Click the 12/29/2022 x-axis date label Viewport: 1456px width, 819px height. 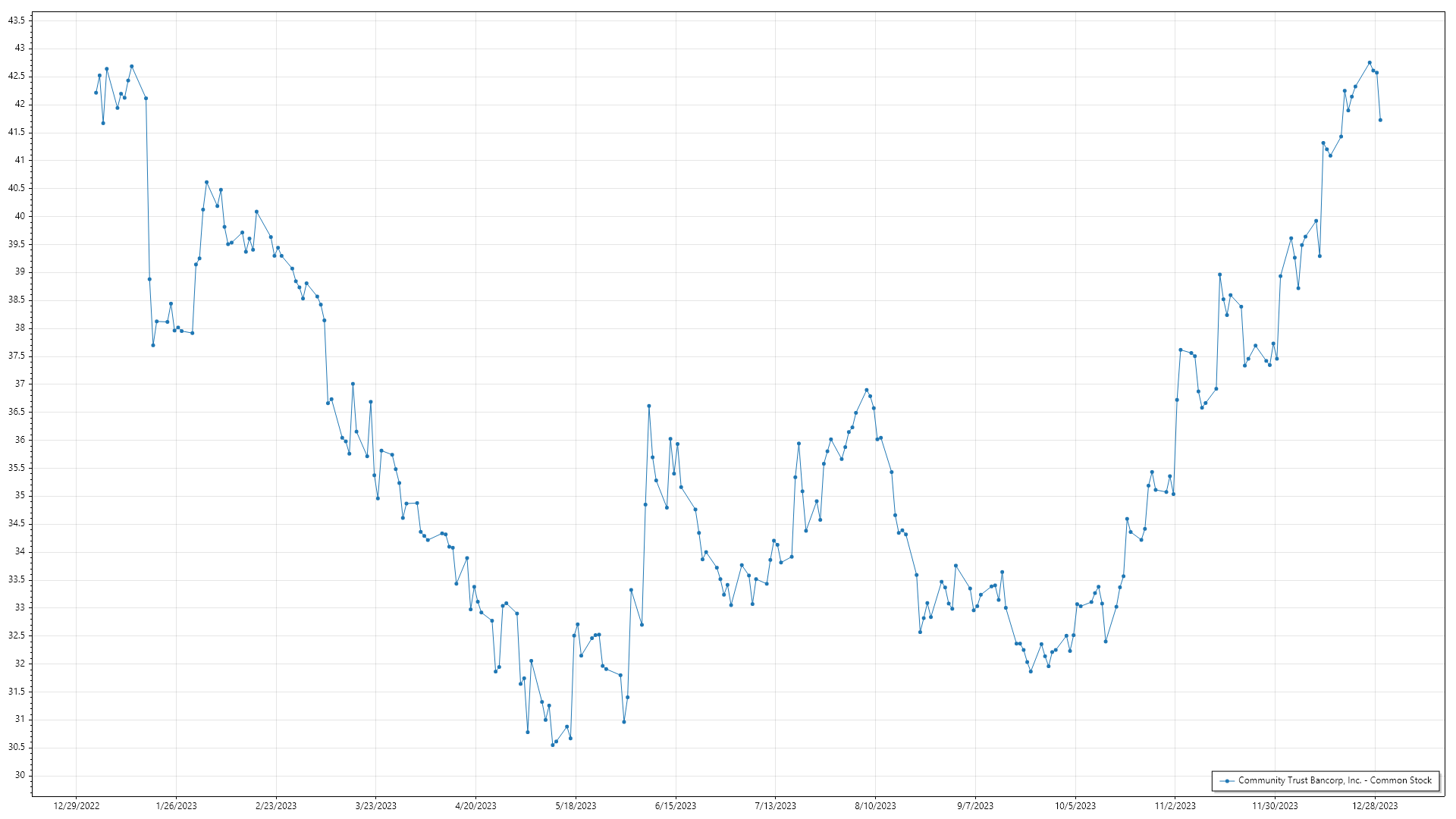pyautogui.click(x=77, y=805)
